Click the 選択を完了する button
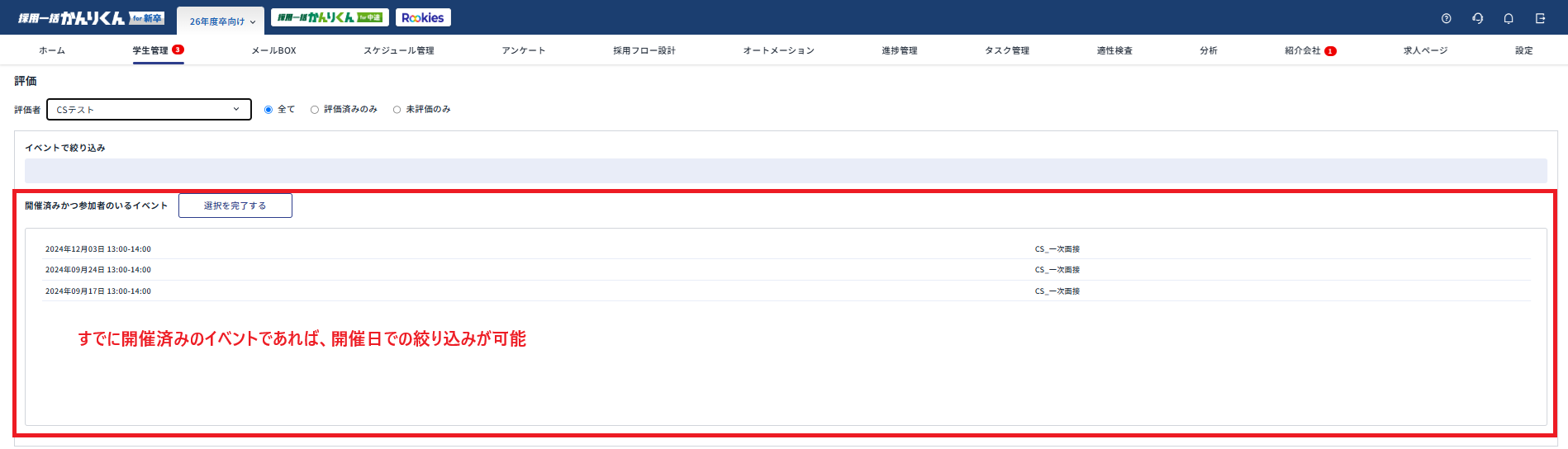The width and height of the screenshot is (1568, 449). (235, 206)
